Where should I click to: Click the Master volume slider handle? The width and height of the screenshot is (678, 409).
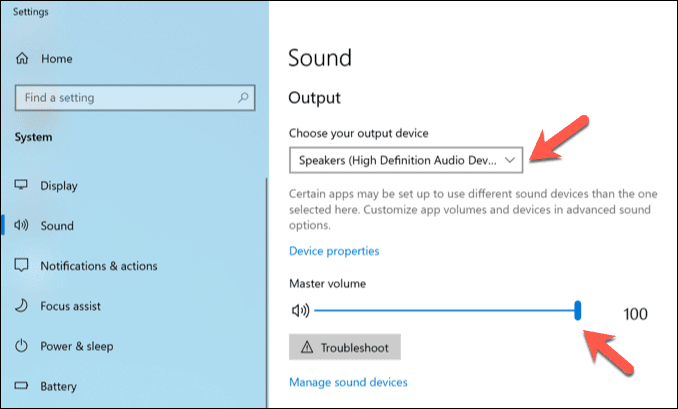pyautogui.click(x=578, y=312)
